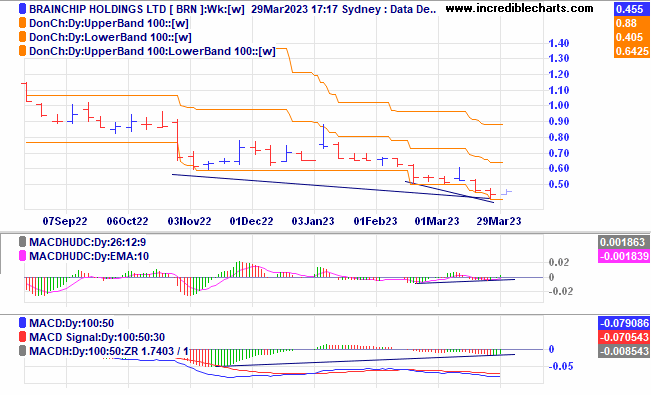
Task: Click the gray MACDH 100:50 legend marker
Action: (22, 351)
